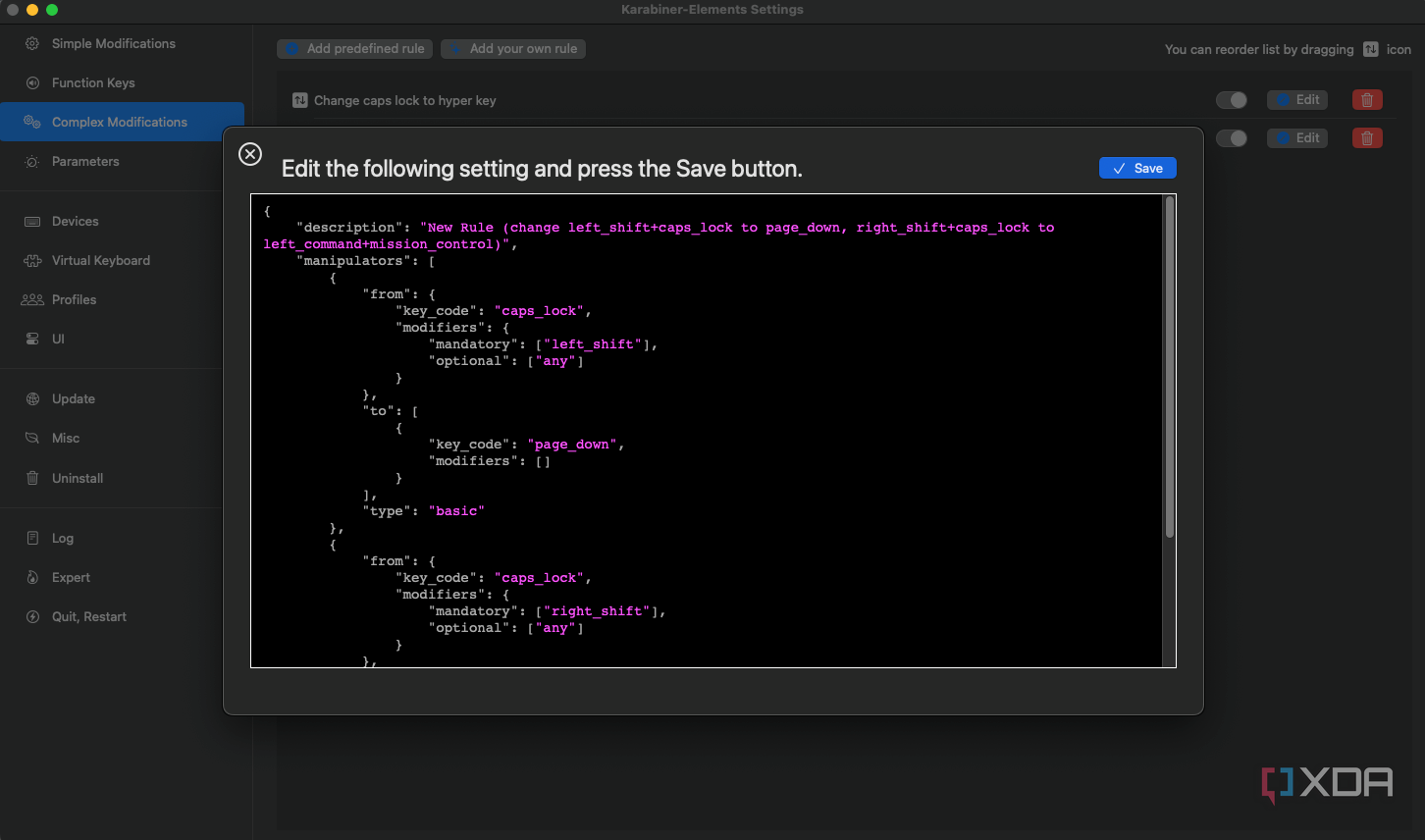Go to the Profiles section
Image resolution: width=1425 pixels, height=840 pixels.
tap(122, 299)
